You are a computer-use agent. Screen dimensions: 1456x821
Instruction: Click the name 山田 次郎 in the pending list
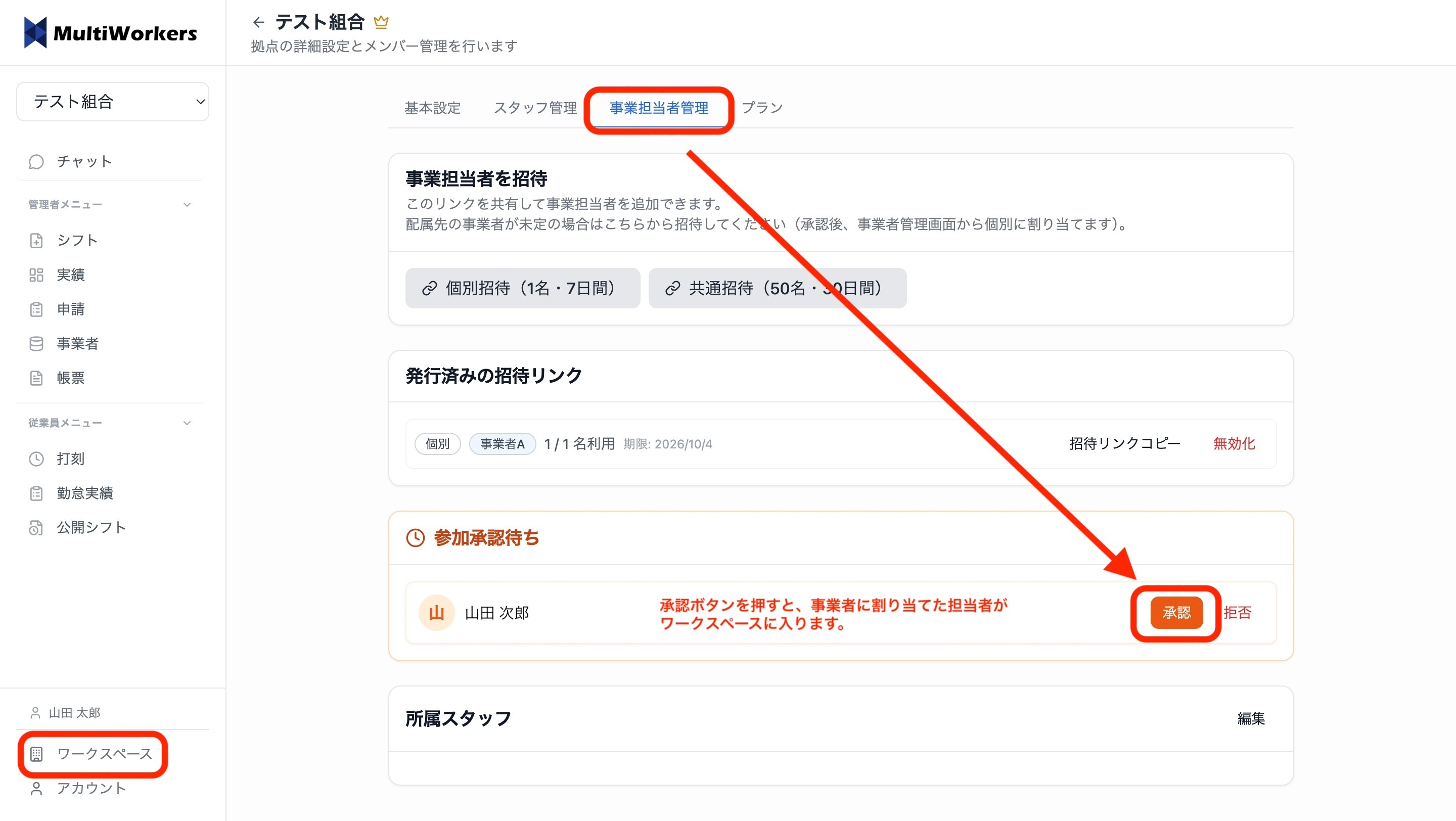[x=496, y=613]
